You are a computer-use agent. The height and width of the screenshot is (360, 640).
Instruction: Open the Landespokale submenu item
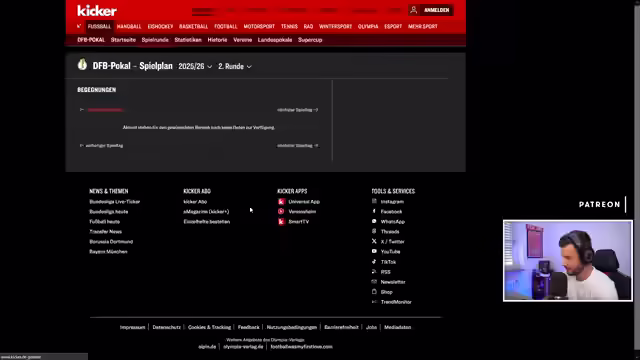275,40
